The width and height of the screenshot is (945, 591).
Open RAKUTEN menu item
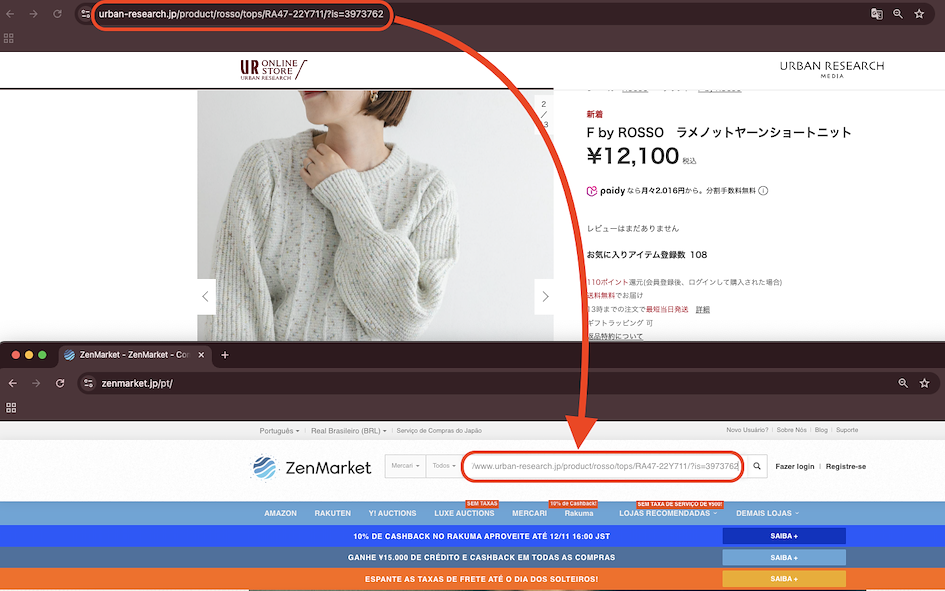point(332,513)
